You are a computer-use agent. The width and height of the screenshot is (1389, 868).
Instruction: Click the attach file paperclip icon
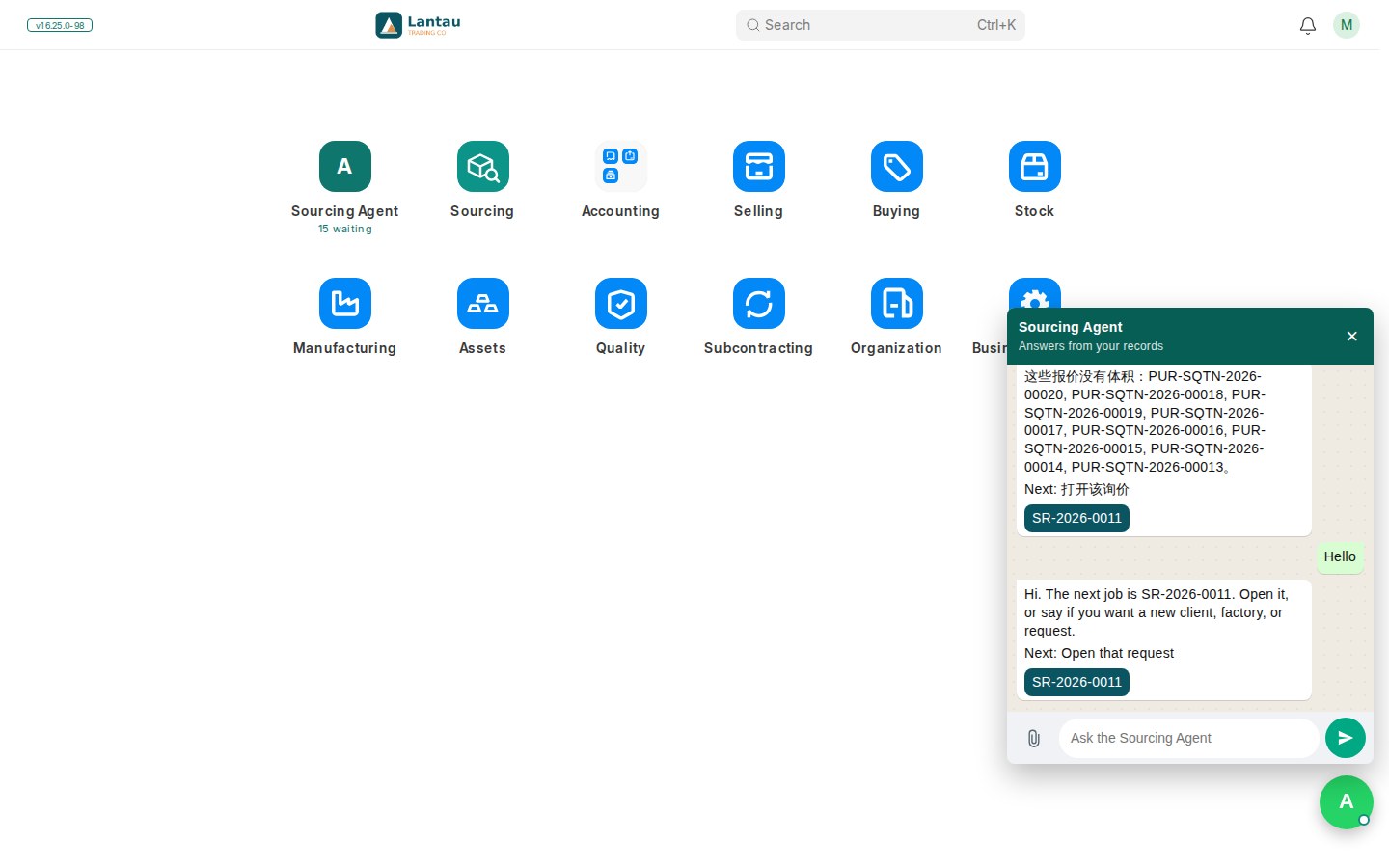point(1033,738)
